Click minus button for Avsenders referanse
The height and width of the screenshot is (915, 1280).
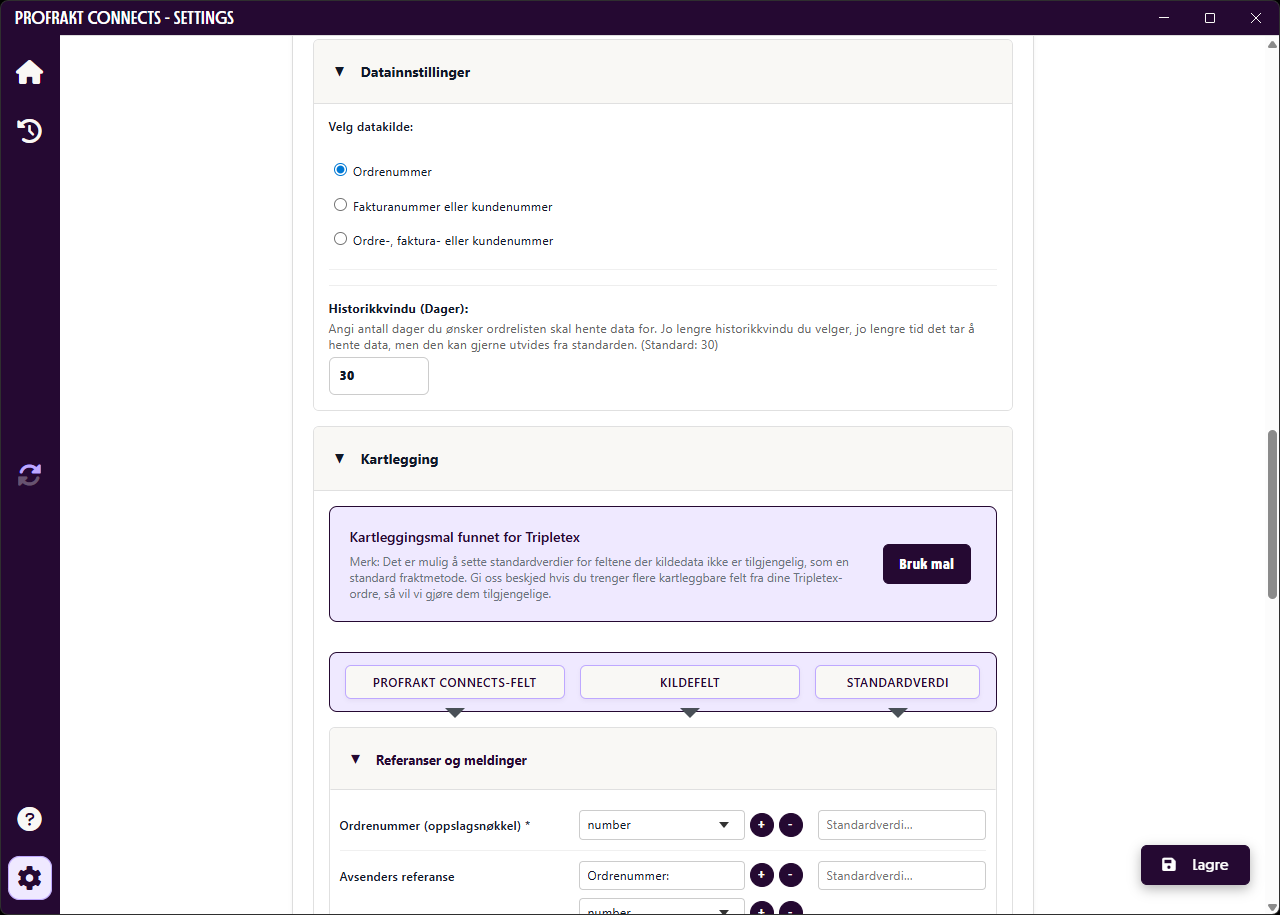(791, 875)
